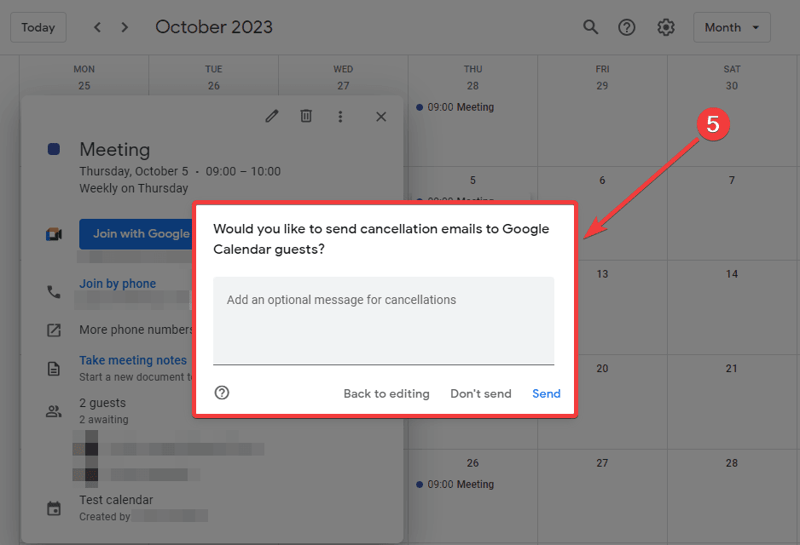The height and width of the screenshot is (545, 800).
Task: Go to previous month arrow
Action: pos(98,28)
